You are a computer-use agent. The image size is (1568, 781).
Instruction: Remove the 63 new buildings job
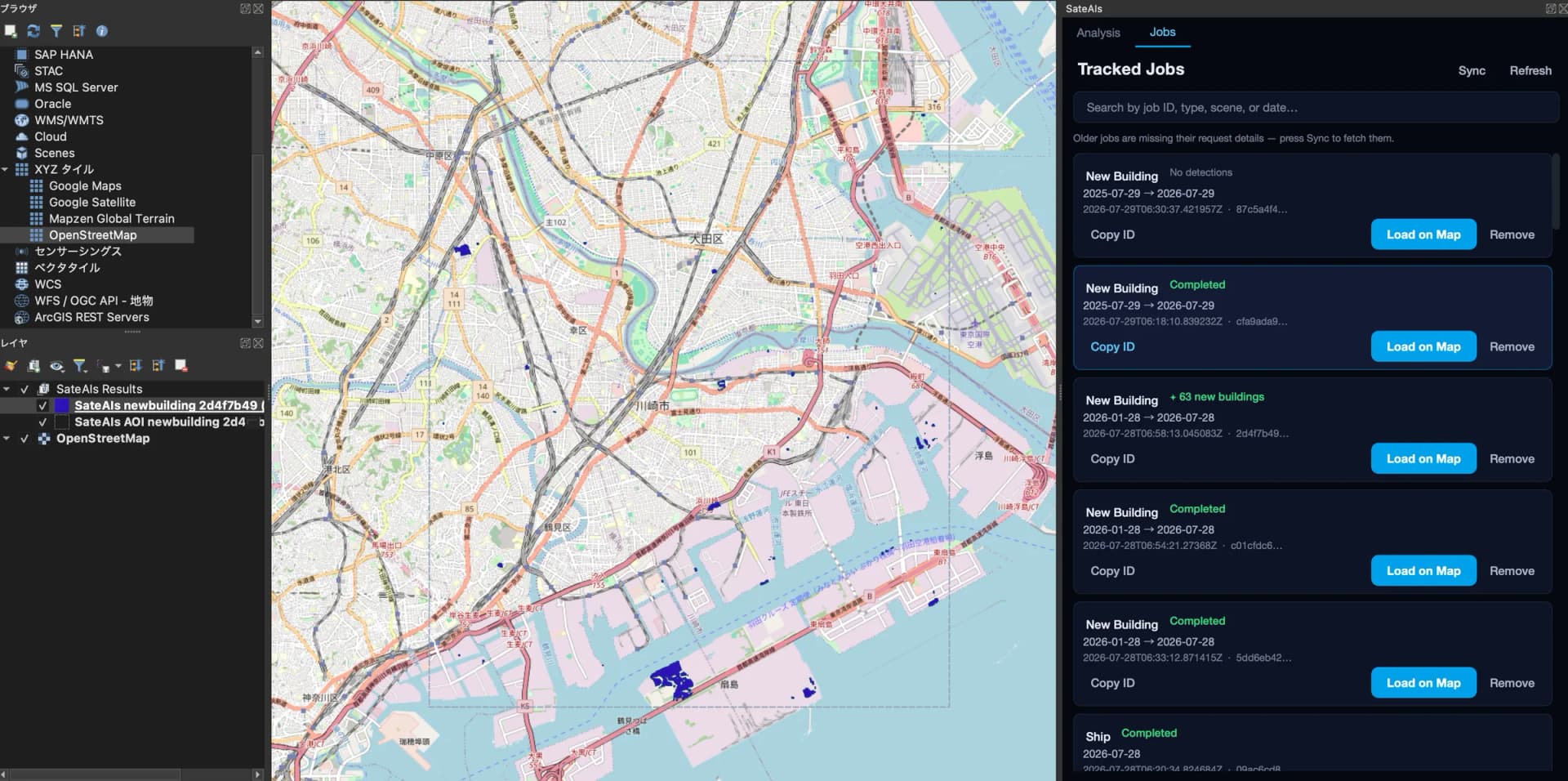[x=1512, y=459]
